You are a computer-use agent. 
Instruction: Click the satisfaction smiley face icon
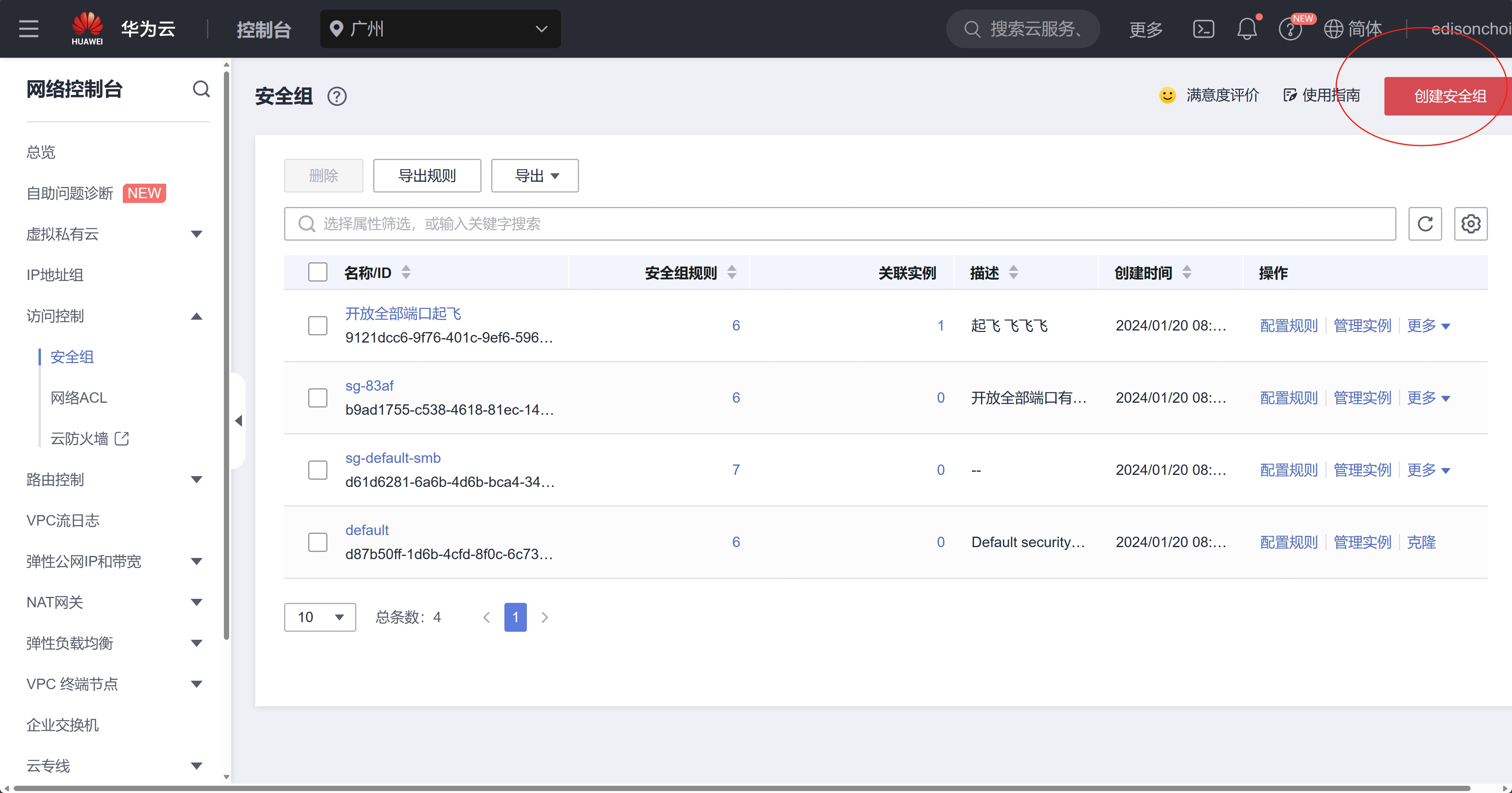[x=1167, y=95]
